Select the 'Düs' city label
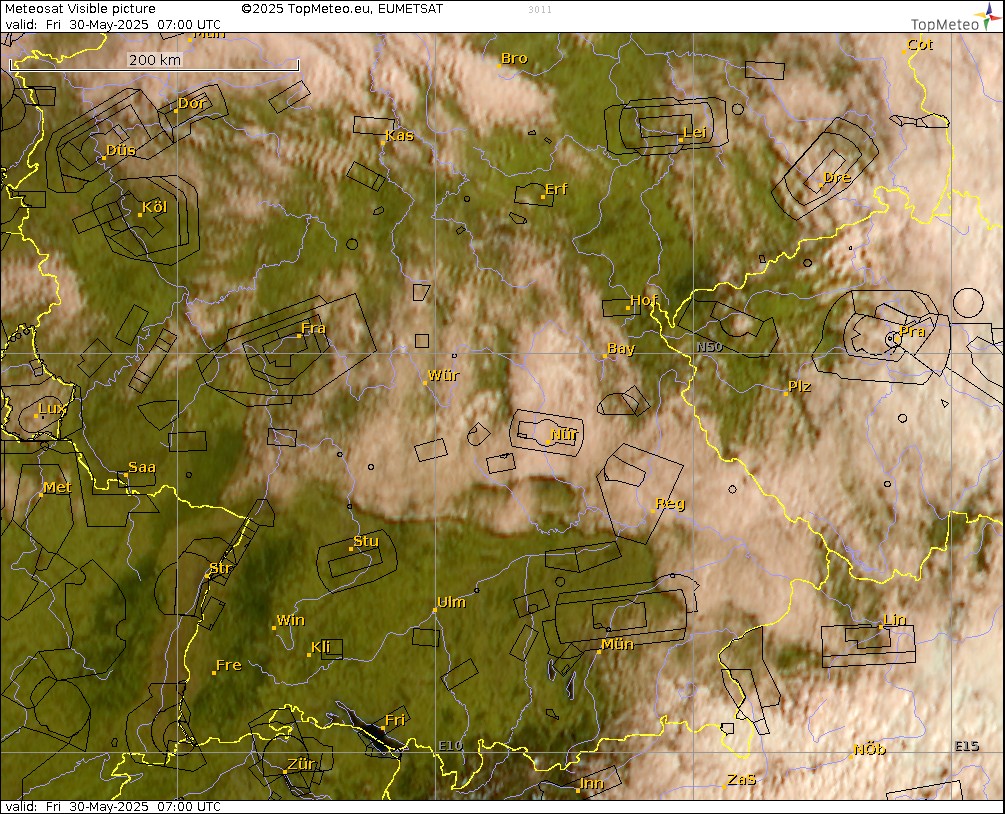Screen dimensions: 1005x814 [120, 151]
